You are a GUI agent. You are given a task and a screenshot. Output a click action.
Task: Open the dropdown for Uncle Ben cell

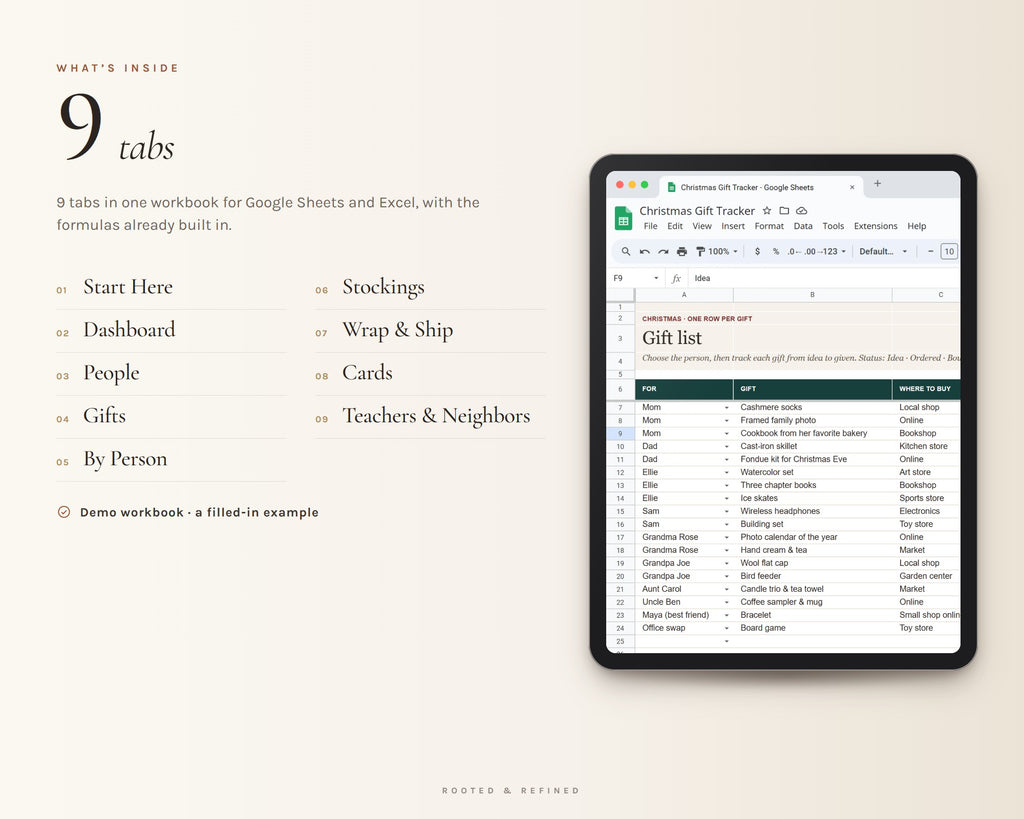[726, 603]
